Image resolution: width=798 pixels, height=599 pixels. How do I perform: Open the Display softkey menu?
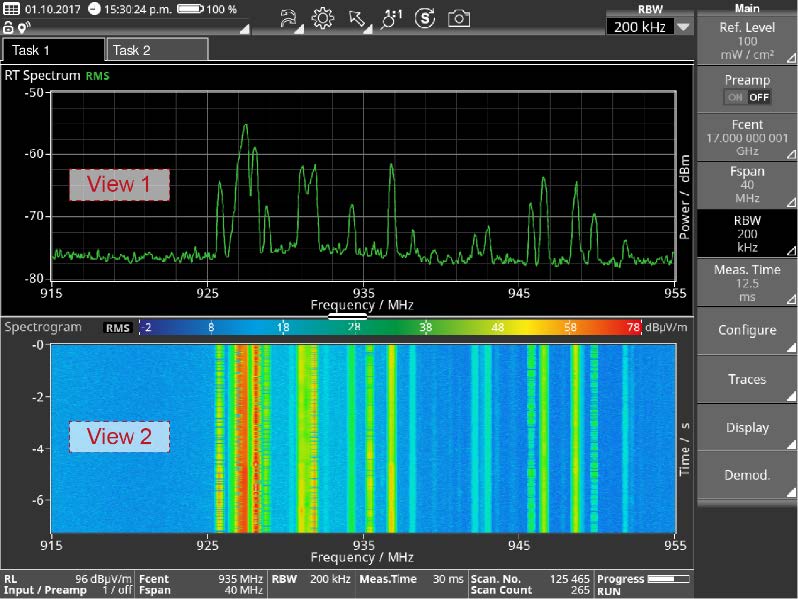(747, 428)
